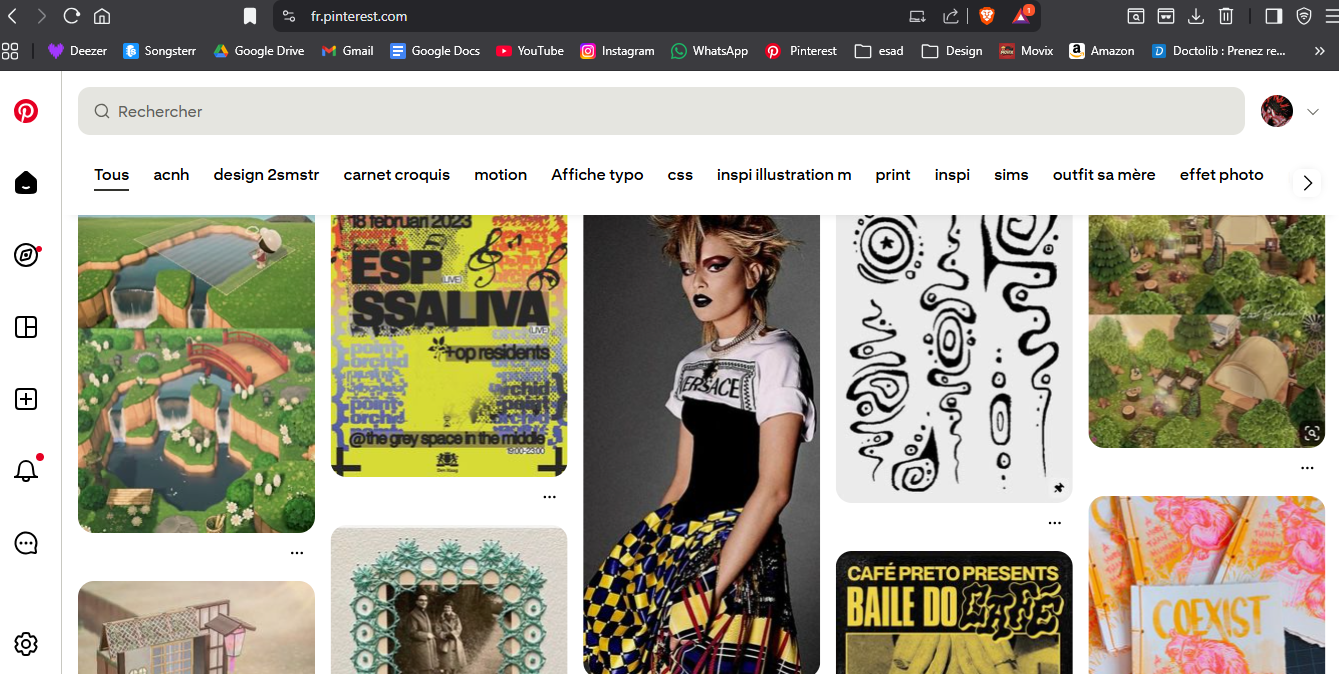
Task: Toggle the Brave Shields lion icon
Action: click(x=987, y=16)
